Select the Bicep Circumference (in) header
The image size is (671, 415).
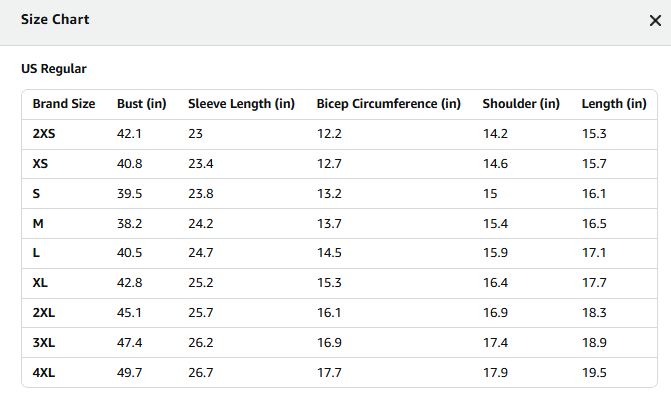pos(389,104)
